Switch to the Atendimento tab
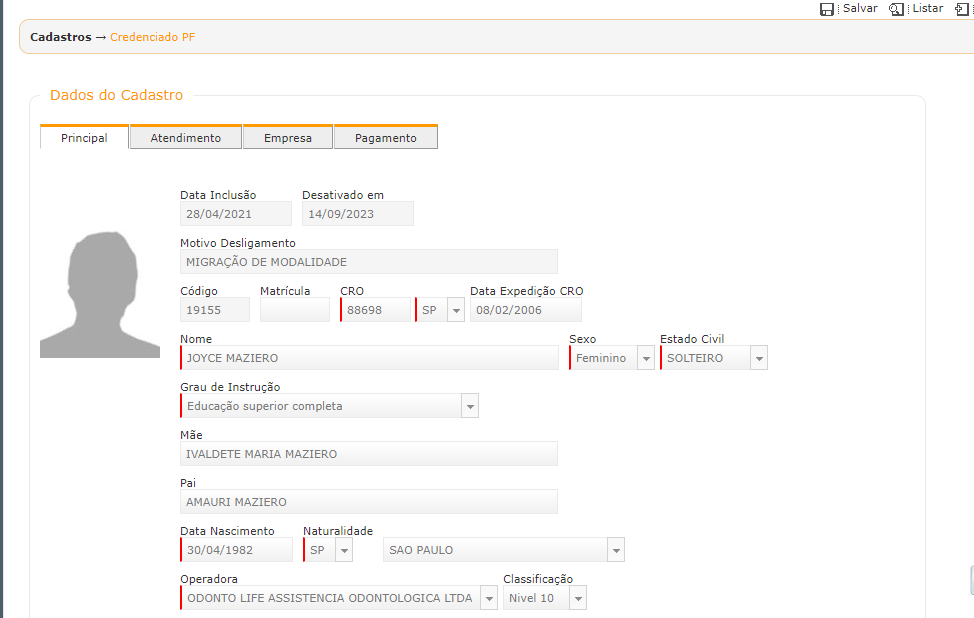Viewport: 974px width, 618px height. (186, 138)
